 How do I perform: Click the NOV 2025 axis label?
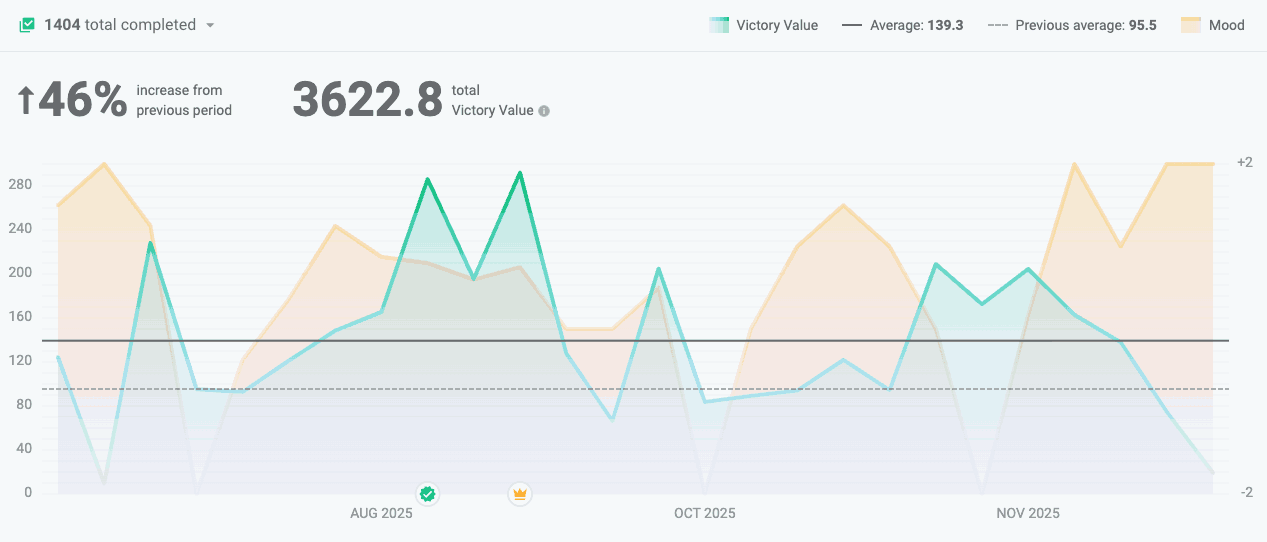[x=1027, y=514]
